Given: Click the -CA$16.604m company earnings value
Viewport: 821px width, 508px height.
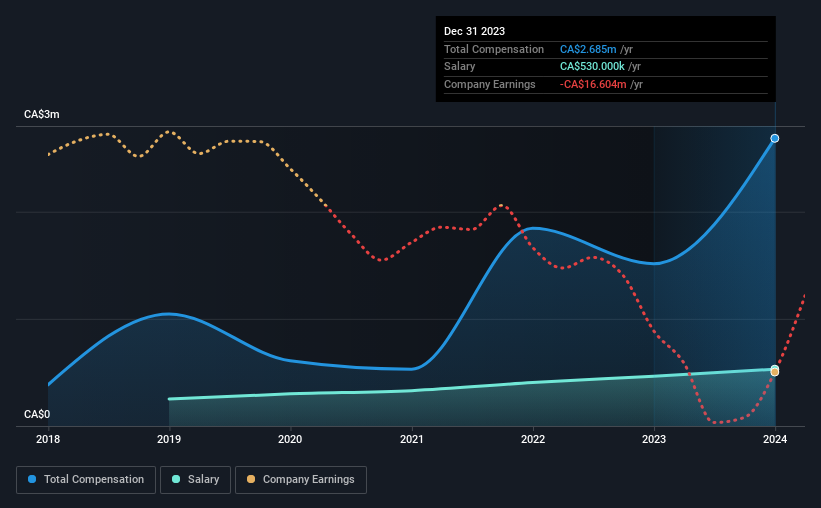Looking at the screenshot, I should click(593, 84).
